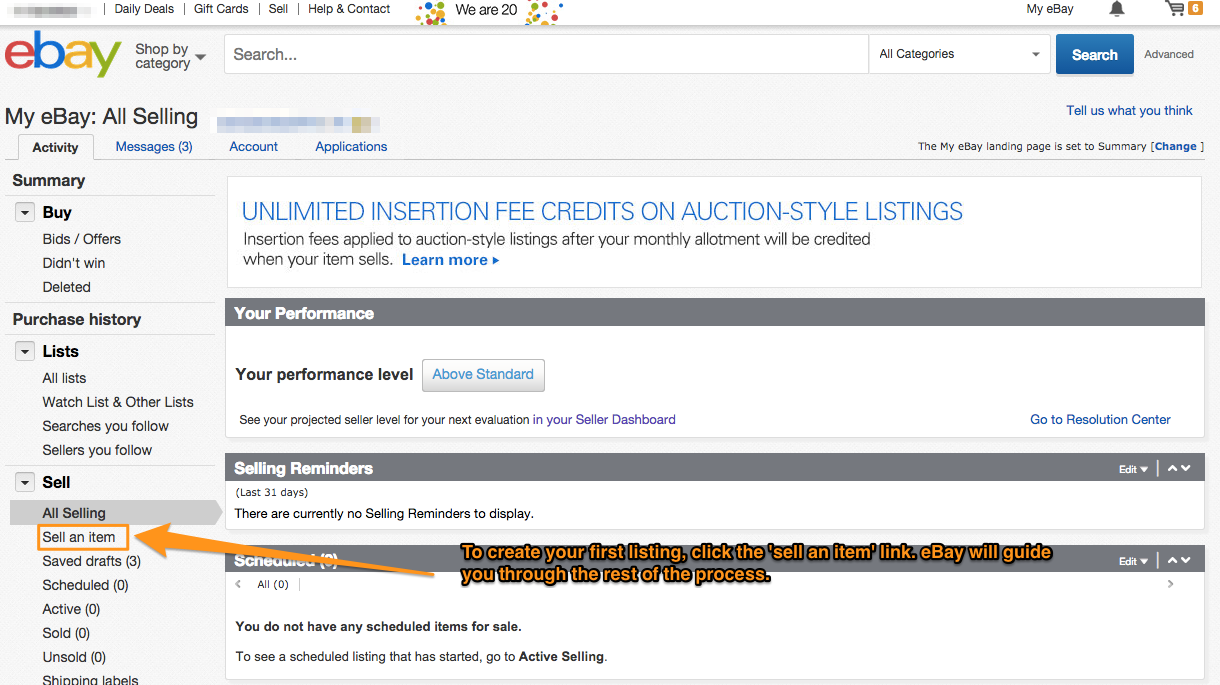Focus the Search input field
The width and height of the screenshot is (1220, 685).
(x=546, y=54)
